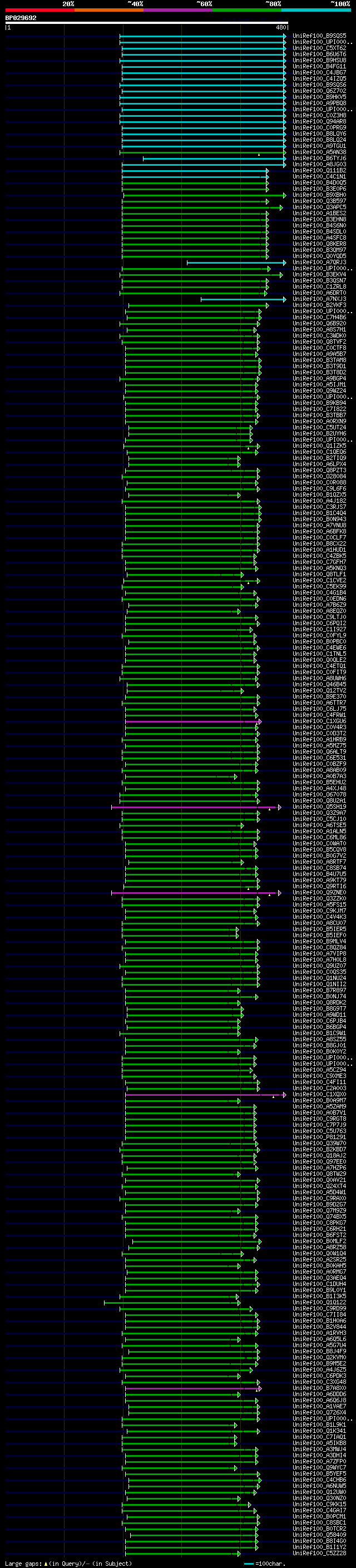Click label UniRef100_A9TGU1

coord(319,146)
